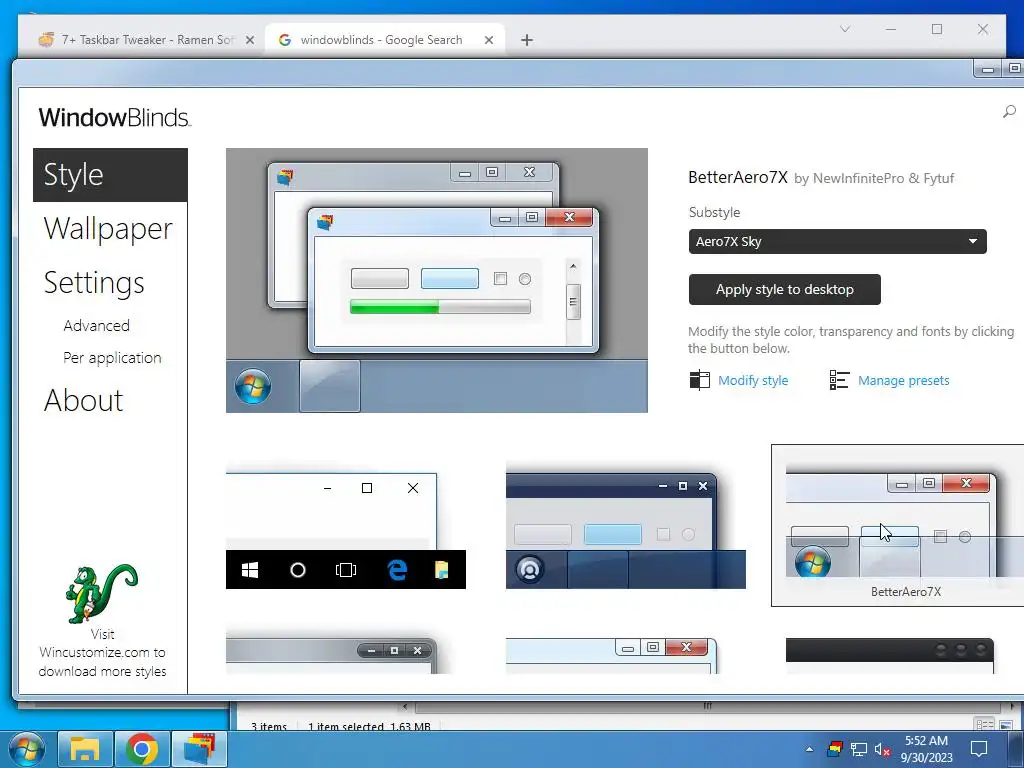This screenshot has width=1024, height=768.
Task: Open the Per application settings
Action: [x=112, y=358]
